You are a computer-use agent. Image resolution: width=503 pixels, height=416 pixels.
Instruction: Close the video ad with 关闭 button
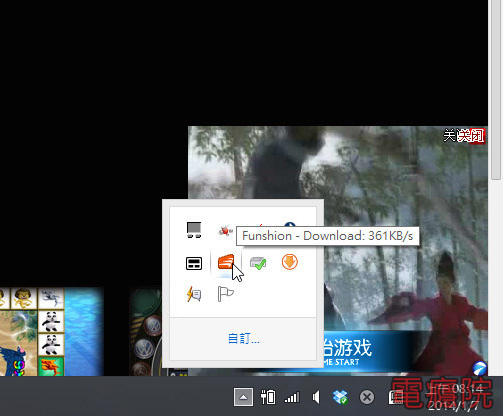pyautogui.click(x=471, y=136)
